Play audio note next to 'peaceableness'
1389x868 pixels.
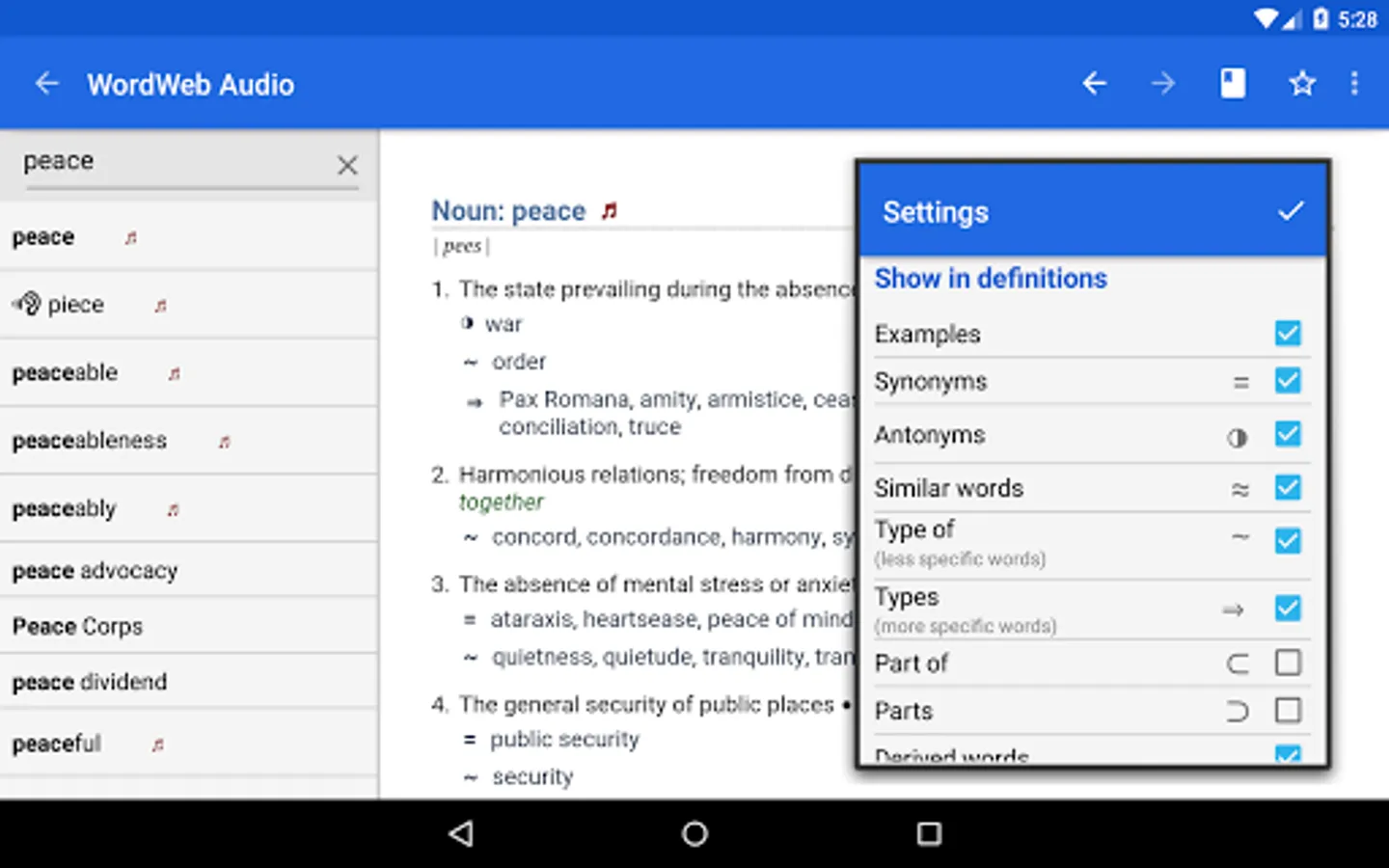coord(224,442)
